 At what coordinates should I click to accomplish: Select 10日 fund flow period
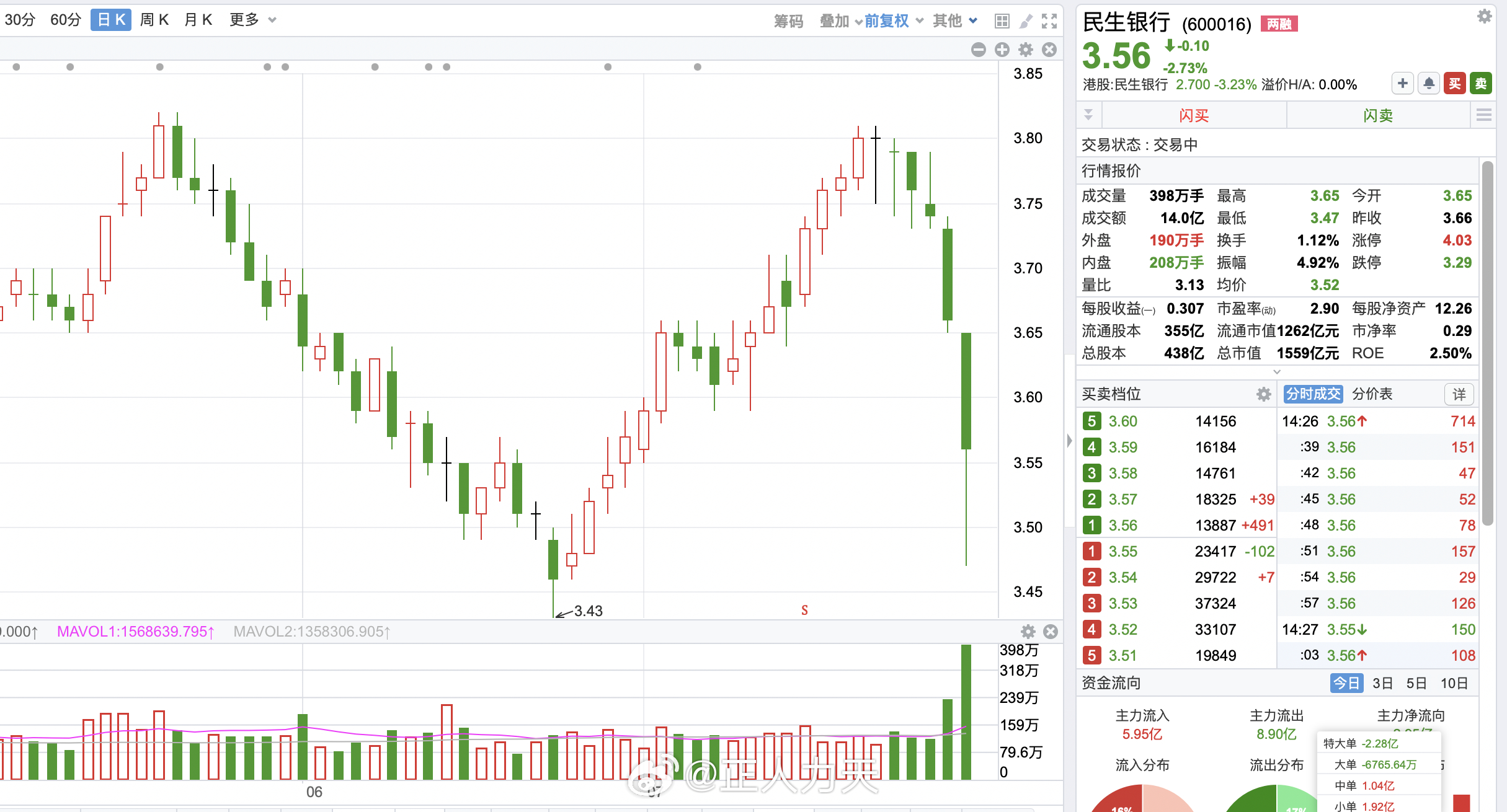point(1454,683)
